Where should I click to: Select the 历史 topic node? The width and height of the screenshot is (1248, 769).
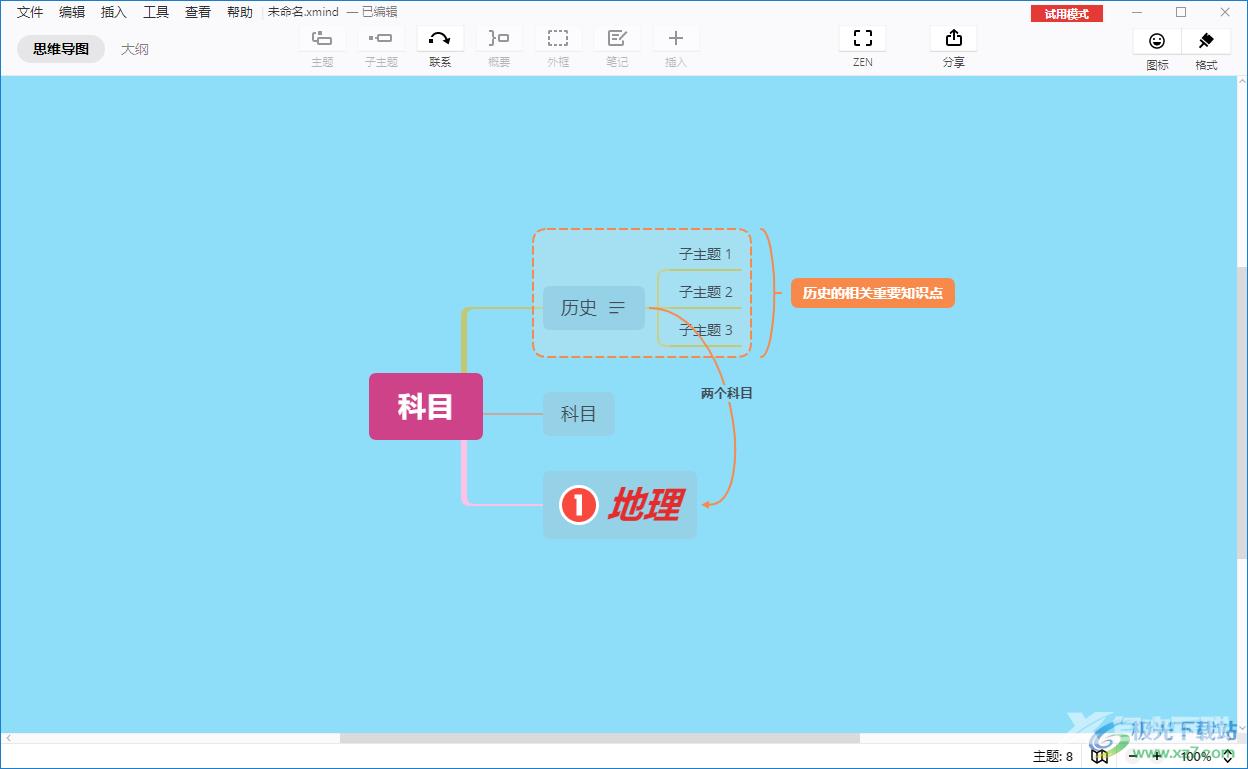pos(594,308)
